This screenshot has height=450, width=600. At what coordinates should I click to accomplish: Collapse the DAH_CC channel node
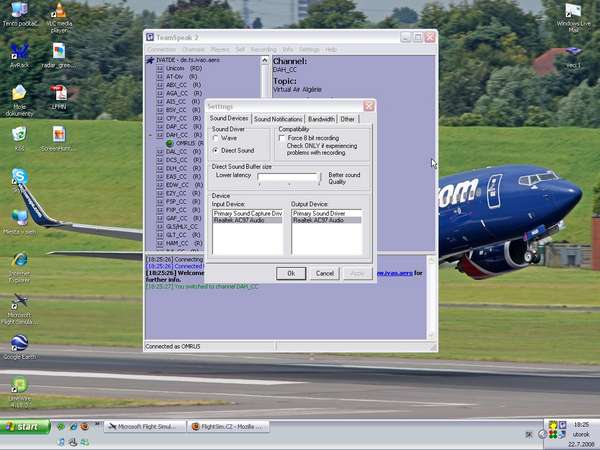(x=150, y=135)
